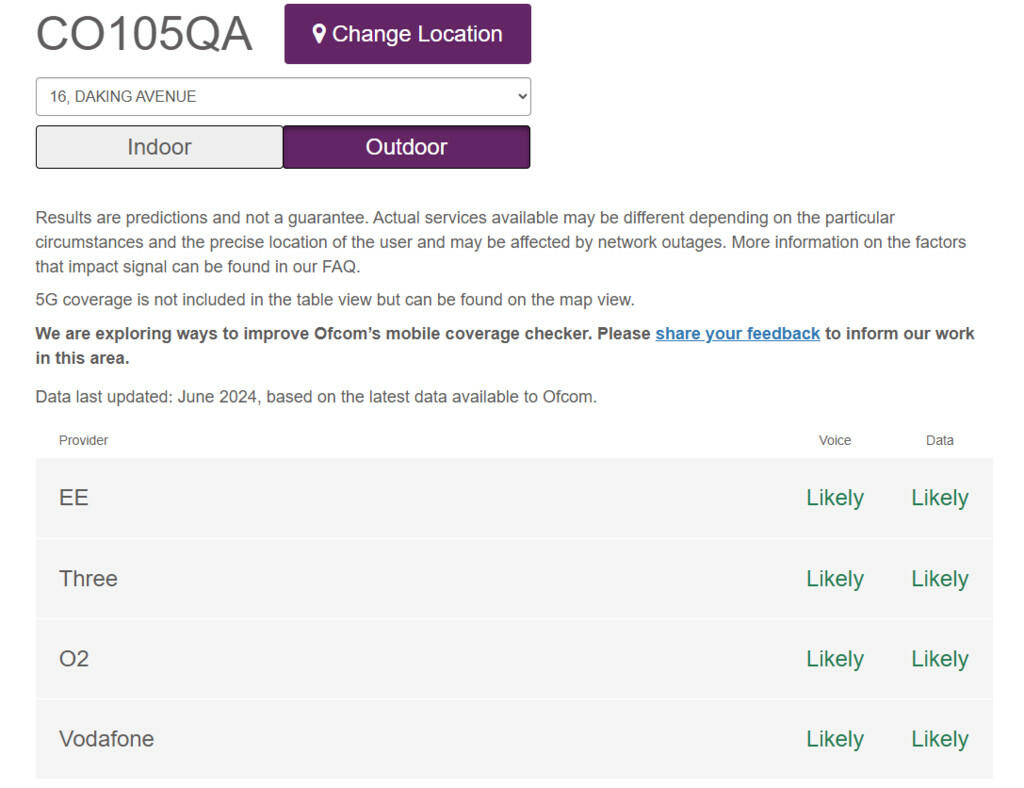Viewport: 1024px width, 788px height.
Task: Click O2's Voice Likely status
Action: click(x=835, y=659)
